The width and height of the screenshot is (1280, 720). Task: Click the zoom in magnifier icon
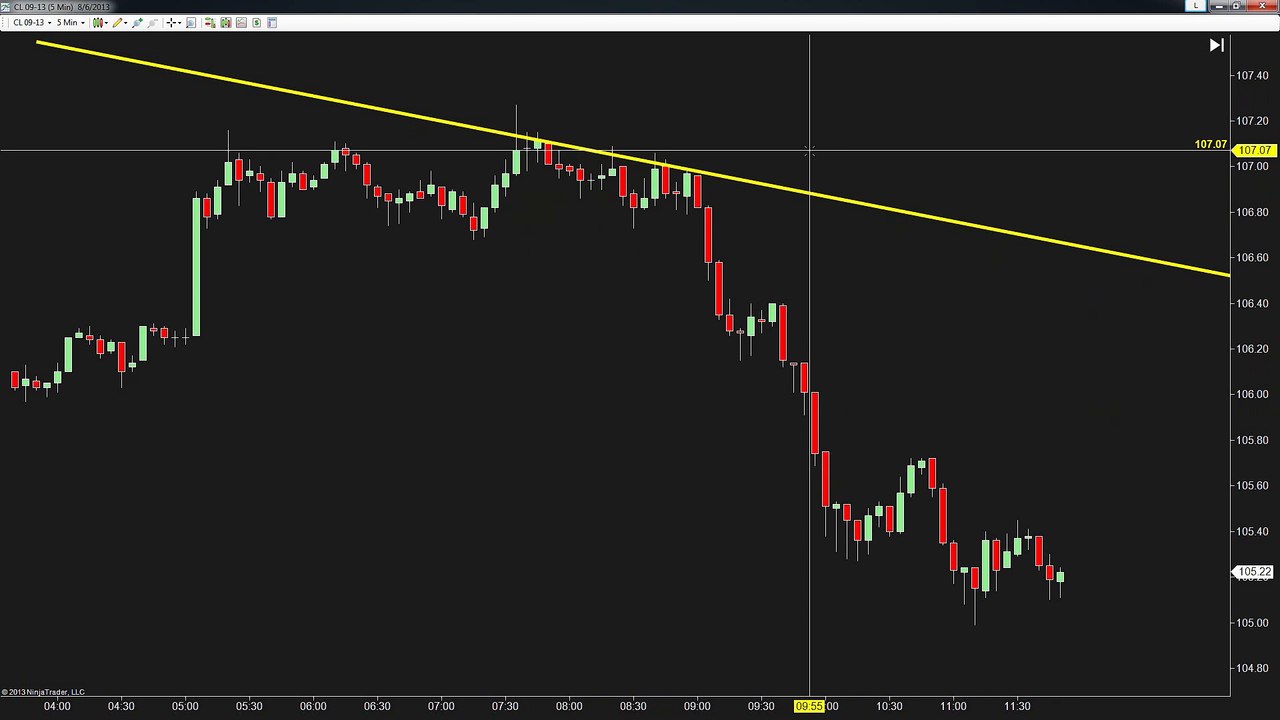tap(138, 23)
